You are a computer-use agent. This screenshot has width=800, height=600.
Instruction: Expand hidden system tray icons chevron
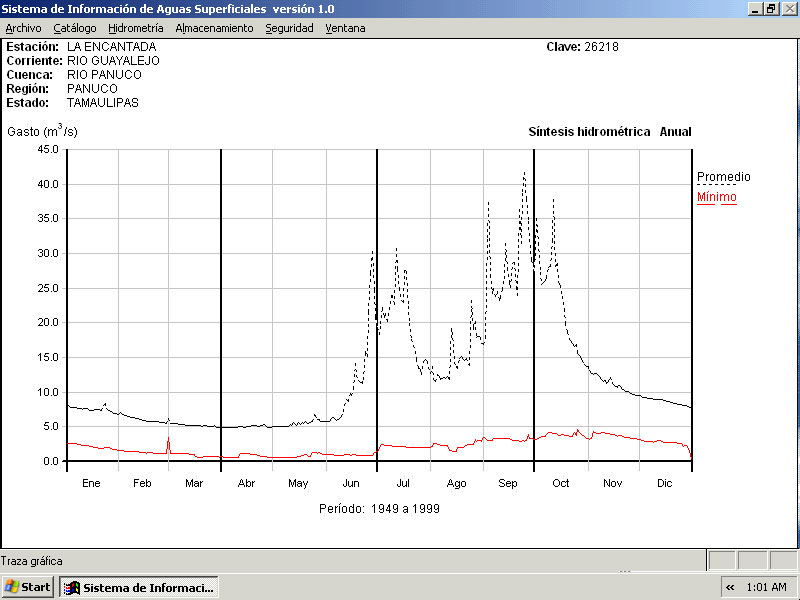tap(730, 587)
